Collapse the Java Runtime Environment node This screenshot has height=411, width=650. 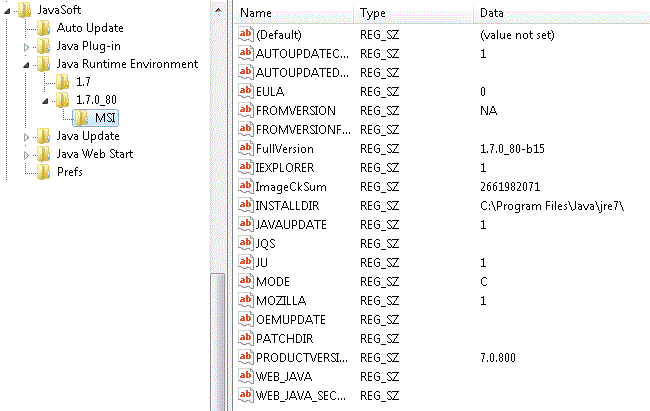[26, 65]
